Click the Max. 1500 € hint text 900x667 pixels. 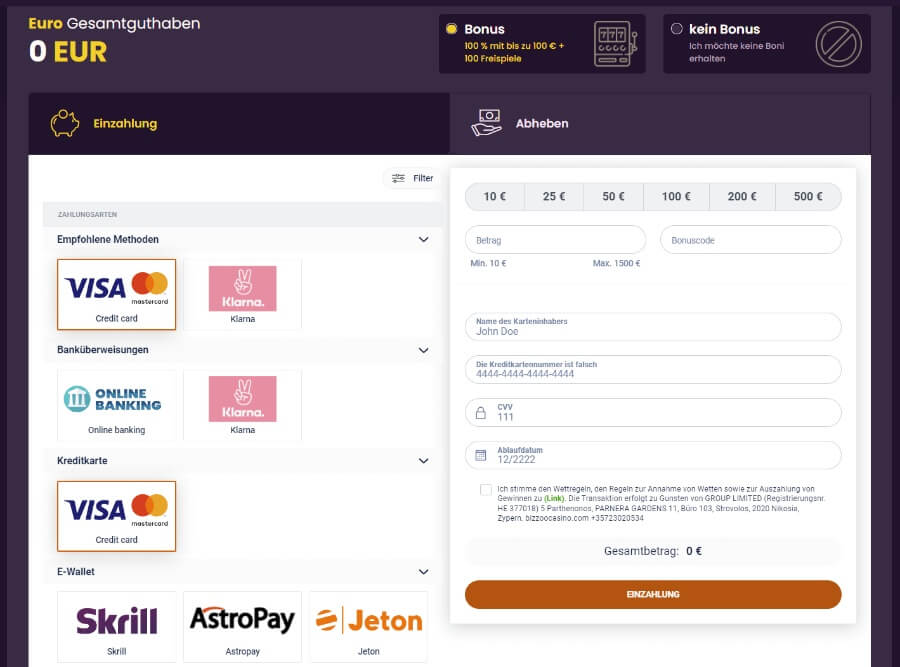point(616,263)
